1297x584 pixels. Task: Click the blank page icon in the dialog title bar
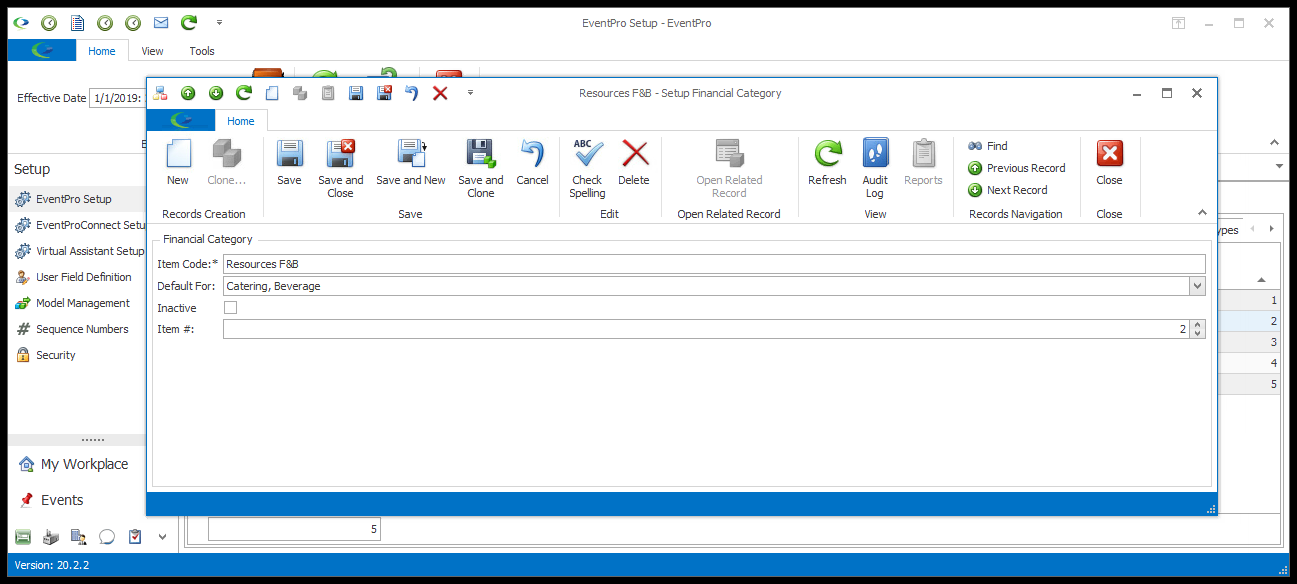[x=272, y=93]
